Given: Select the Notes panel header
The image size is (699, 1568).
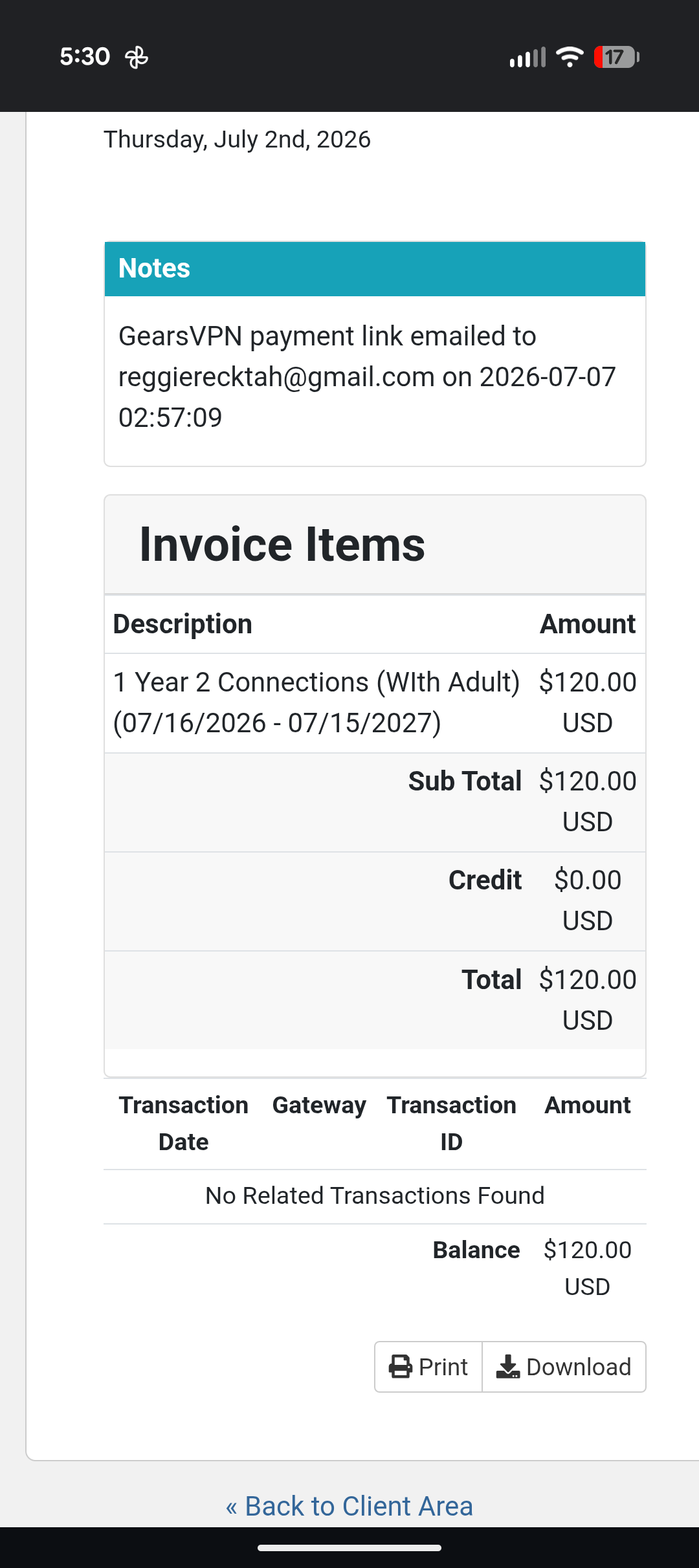Looking at the screenshot, I should coord(375,269).
